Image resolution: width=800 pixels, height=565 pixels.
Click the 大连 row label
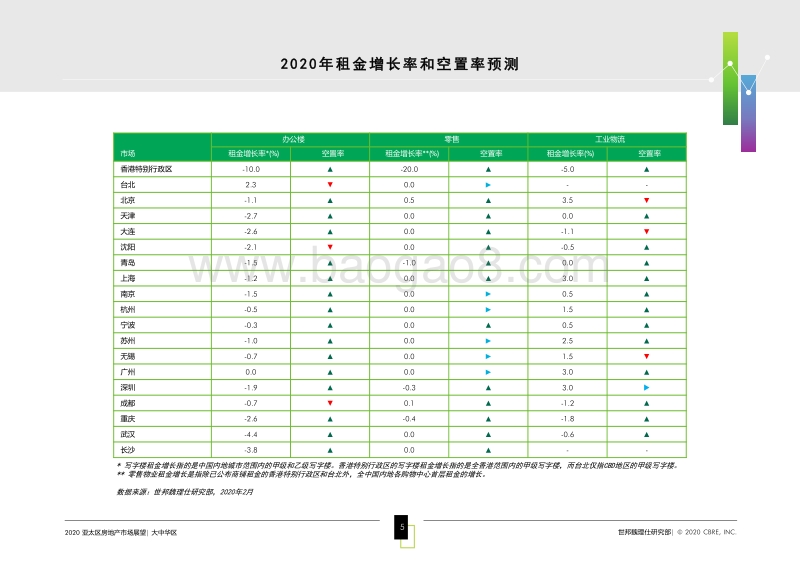coord(128,232)
